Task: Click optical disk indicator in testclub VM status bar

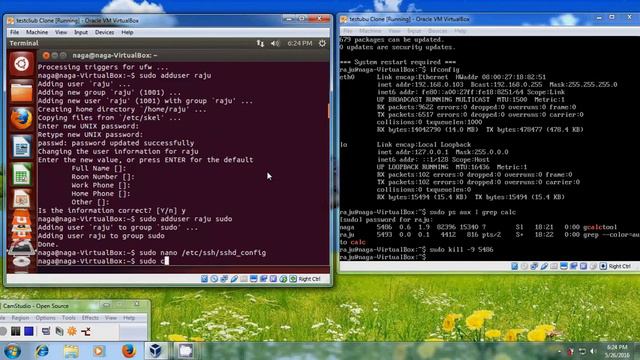Action: click(x=214, y=279)
